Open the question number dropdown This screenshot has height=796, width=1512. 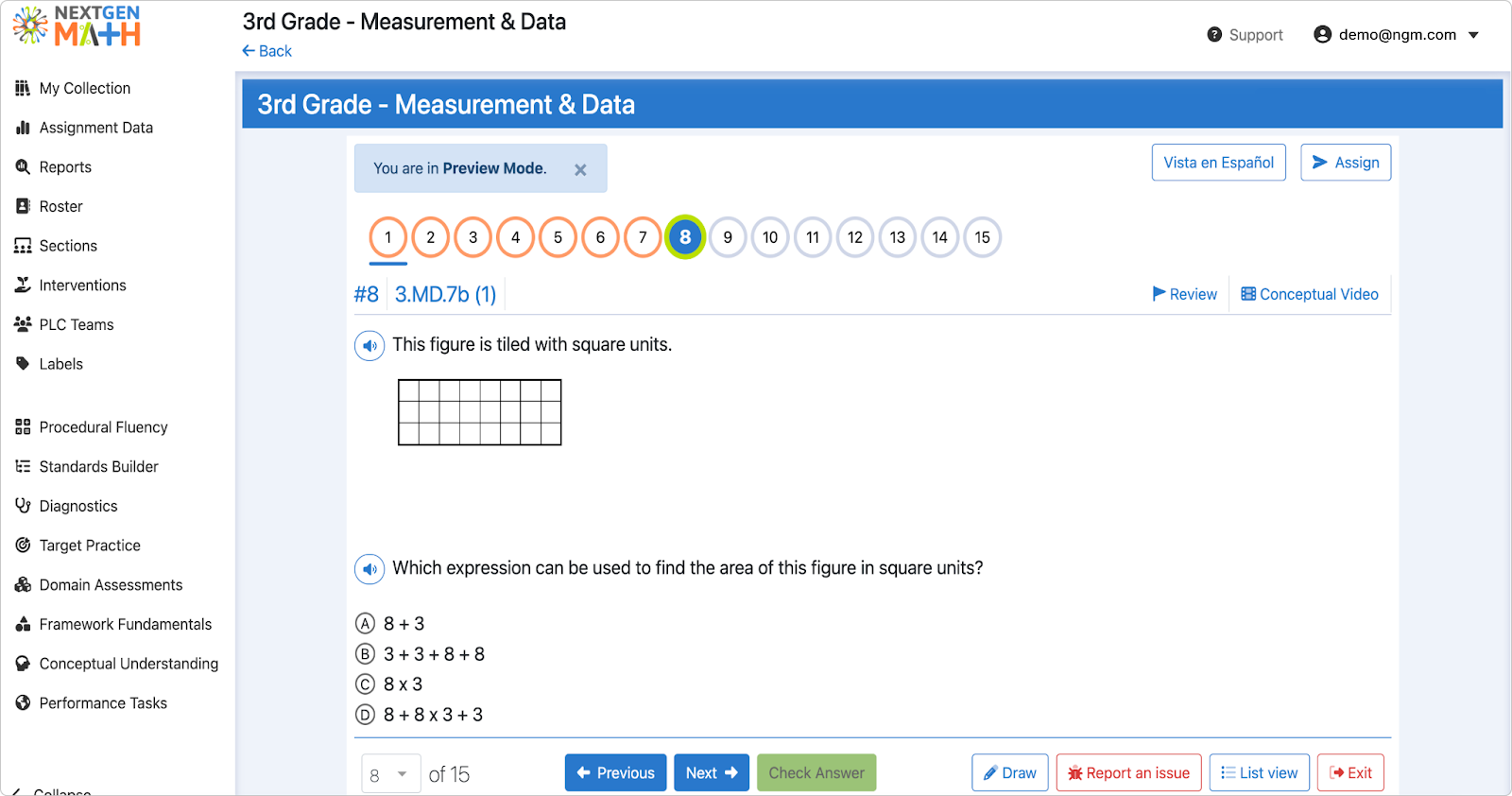[390, 773]
